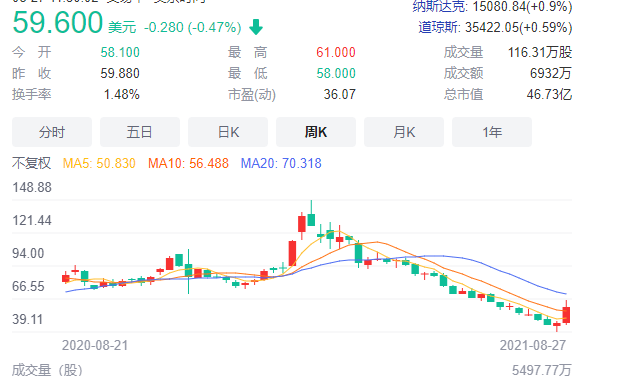This screenshot has height=376, width=639.
Task: Click the 121.44 y-axis label
Action: [32, 220]
